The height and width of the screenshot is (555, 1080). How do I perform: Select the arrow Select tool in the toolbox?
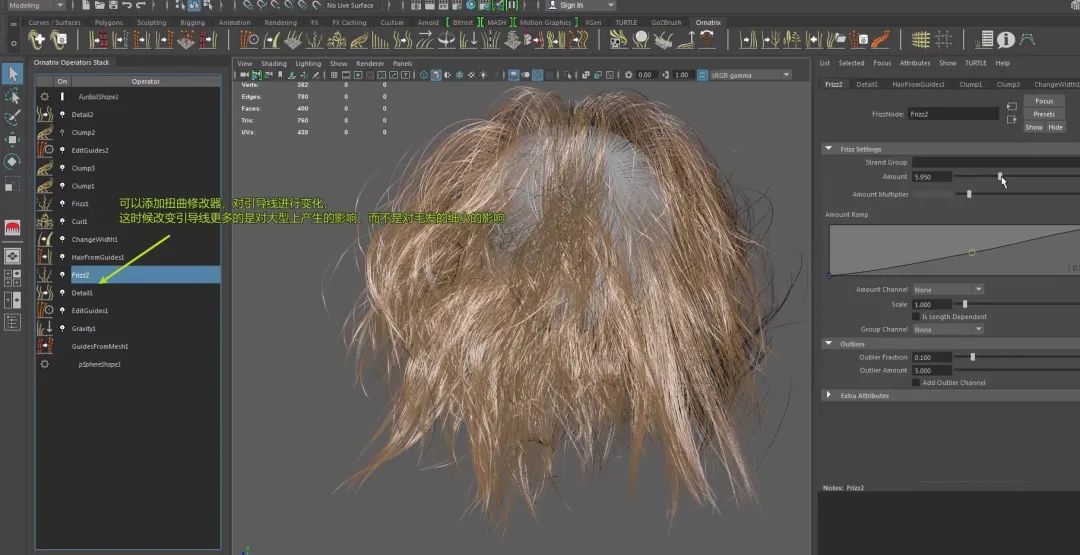[13, 74]
